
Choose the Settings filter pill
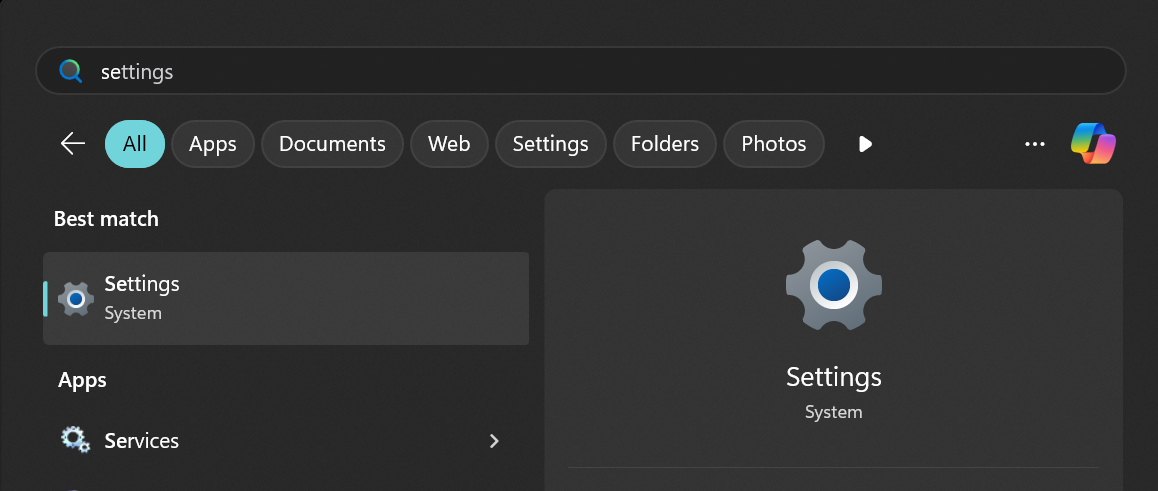click(x=550, y=144)
